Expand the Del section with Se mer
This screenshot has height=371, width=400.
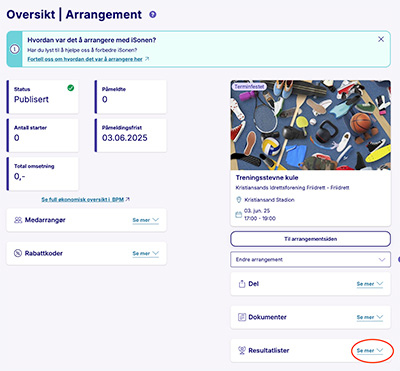click(x=370, y=284)
